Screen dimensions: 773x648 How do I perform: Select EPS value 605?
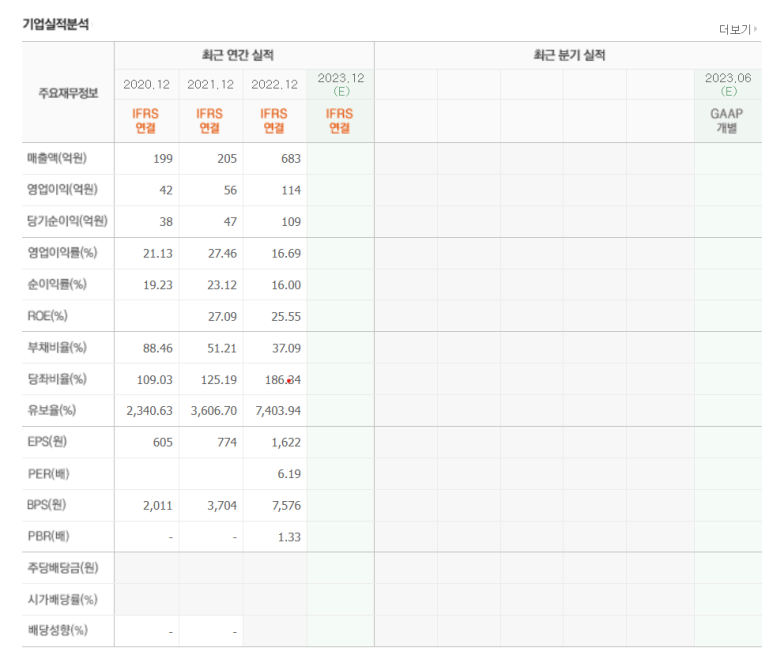coord(163,442)
